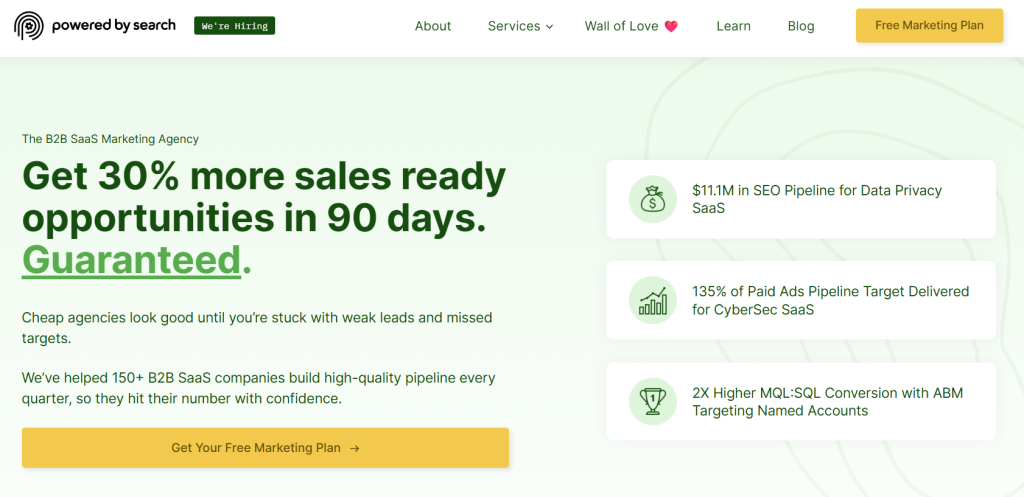Click the bar chart growth icon
The height and width of the screenshot is (497, 1024).
(x=653, y=300)
